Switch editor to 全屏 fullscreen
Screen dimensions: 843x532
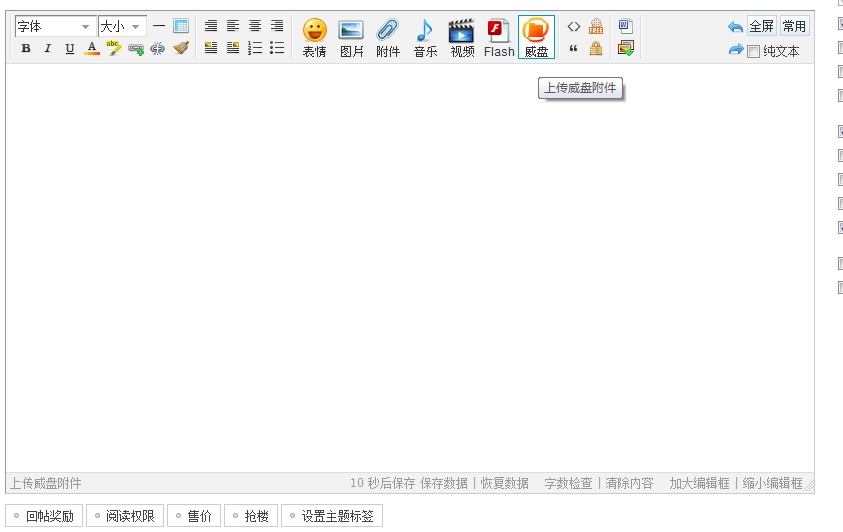pyautogui.click(x=761, y=26)
